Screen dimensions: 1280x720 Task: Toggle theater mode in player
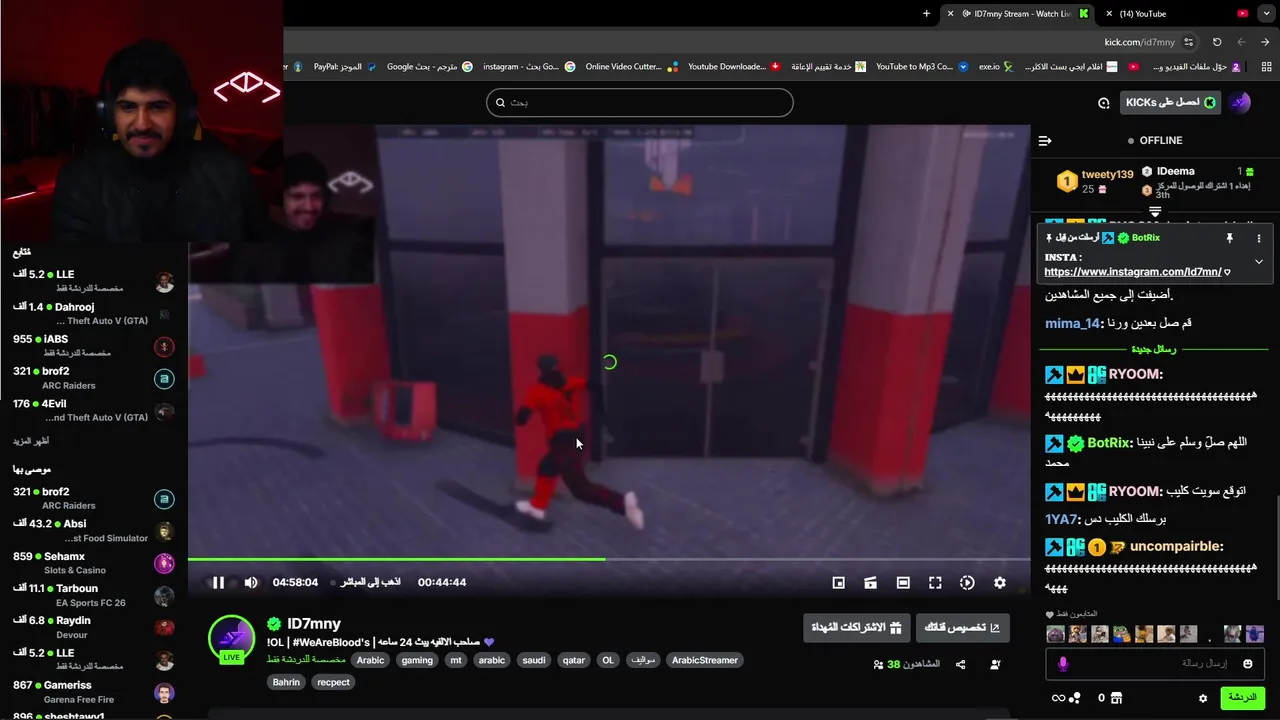tap(903, 582)
